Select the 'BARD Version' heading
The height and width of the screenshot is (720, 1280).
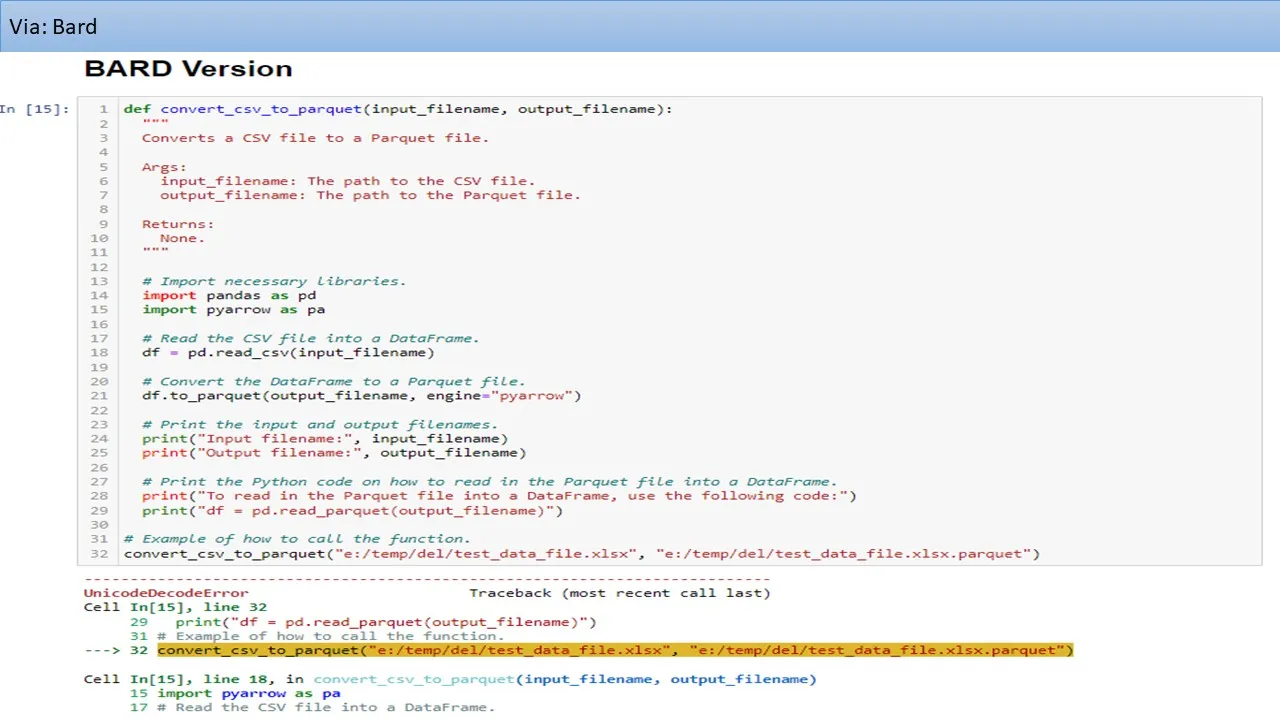point(188,69)
